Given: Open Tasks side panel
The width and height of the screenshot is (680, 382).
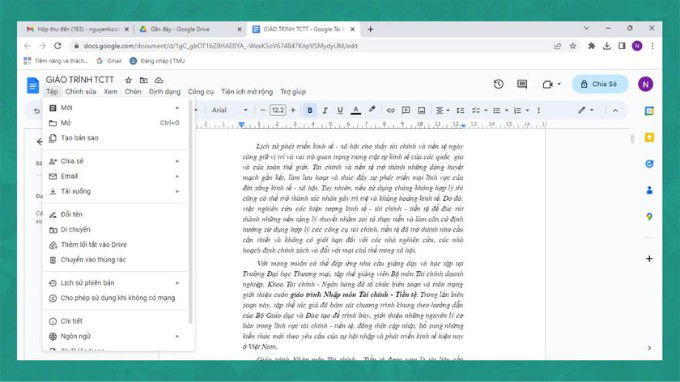Looking at the screenshot, I should point(649,164).
